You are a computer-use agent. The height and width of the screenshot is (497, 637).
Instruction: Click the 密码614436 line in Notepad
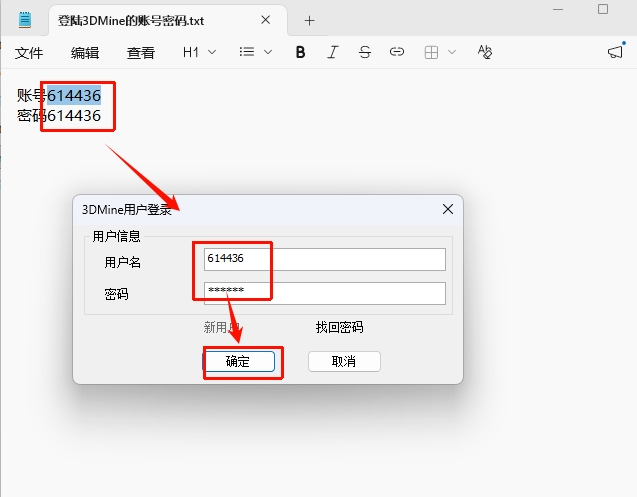pyautogui.click(x=59, y=116)
